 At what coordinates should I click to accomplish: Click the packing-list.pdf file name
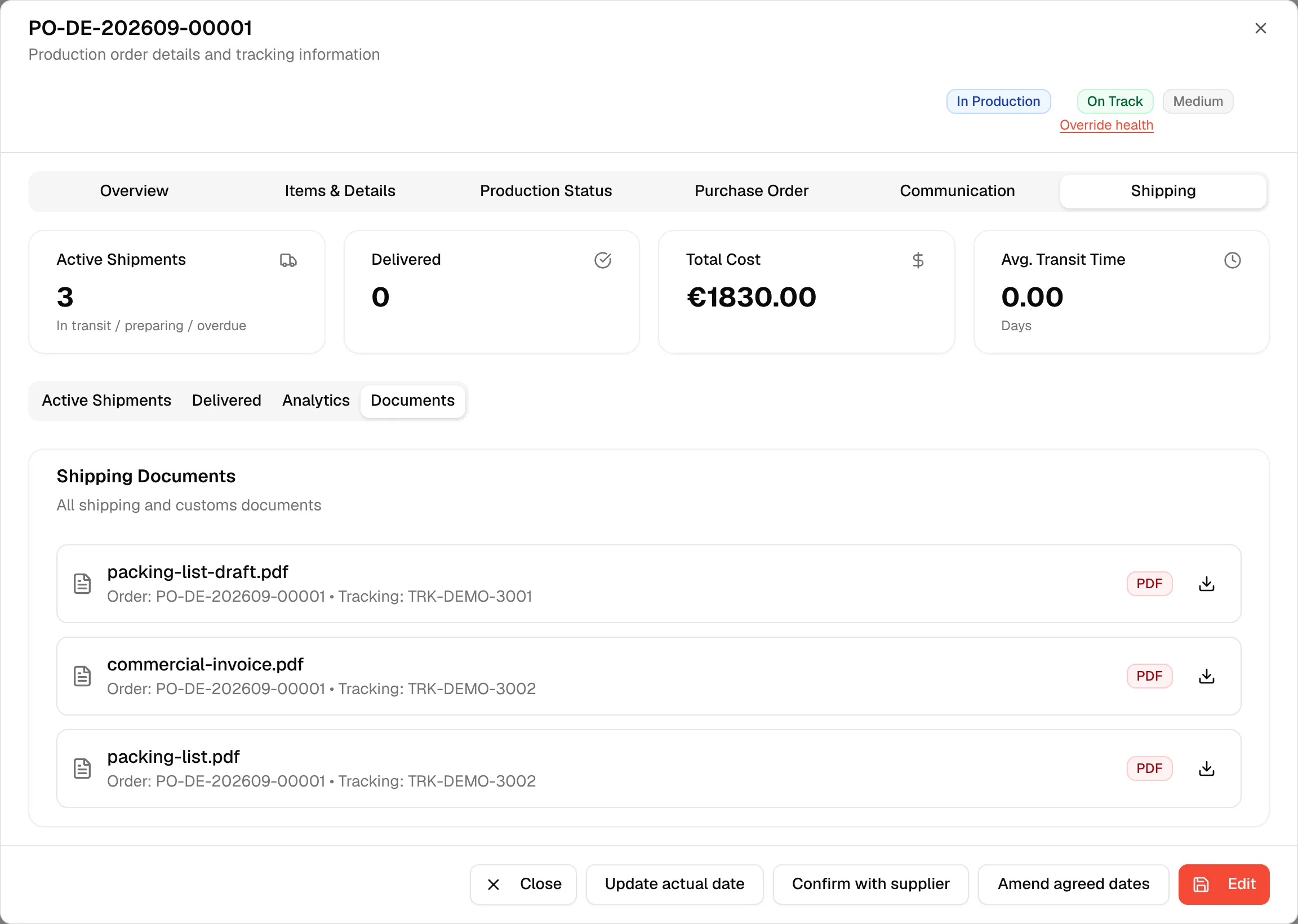point(174,757)
